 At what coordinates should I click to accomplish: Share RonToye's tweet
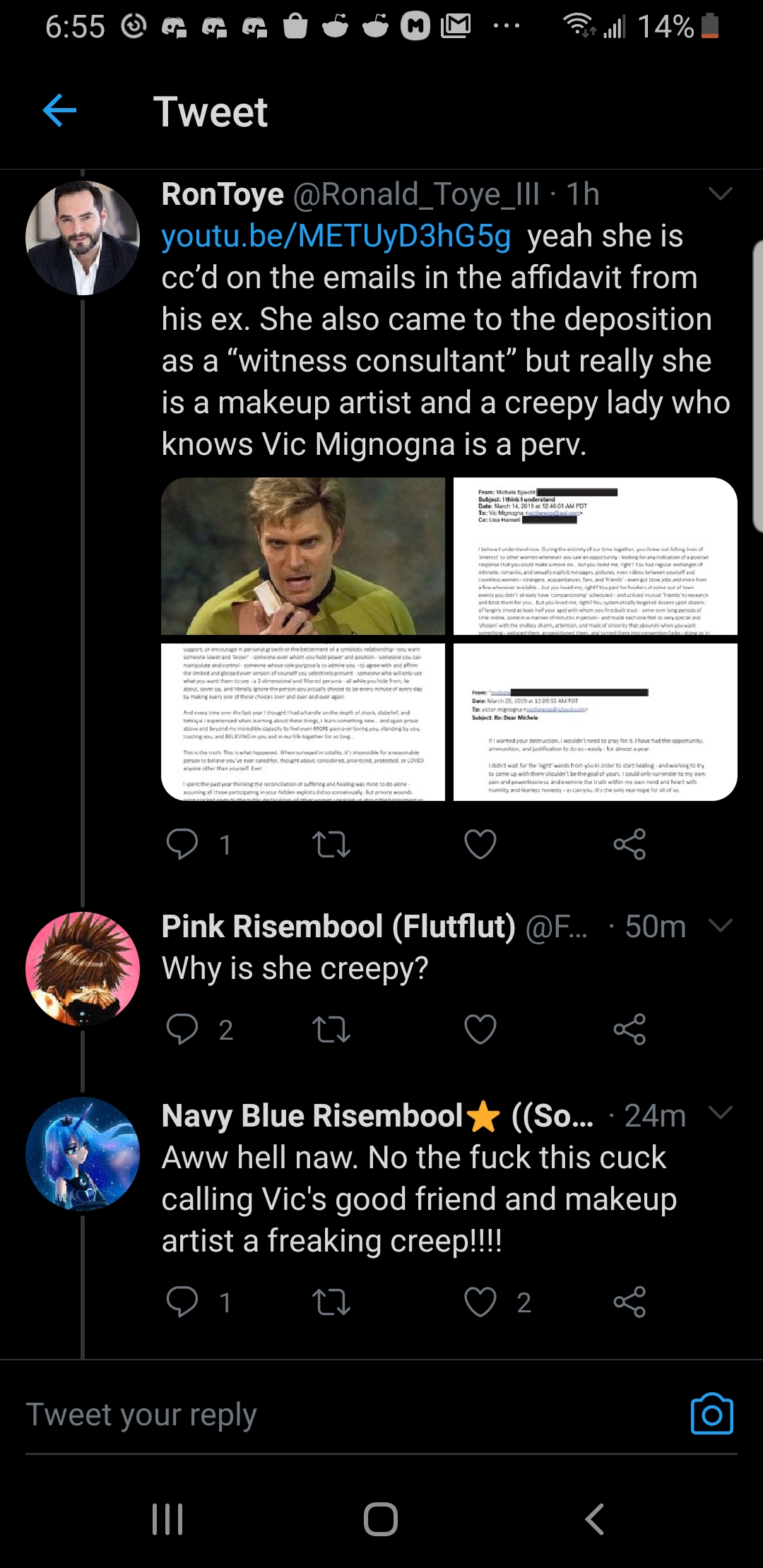(x=629, y=844)
